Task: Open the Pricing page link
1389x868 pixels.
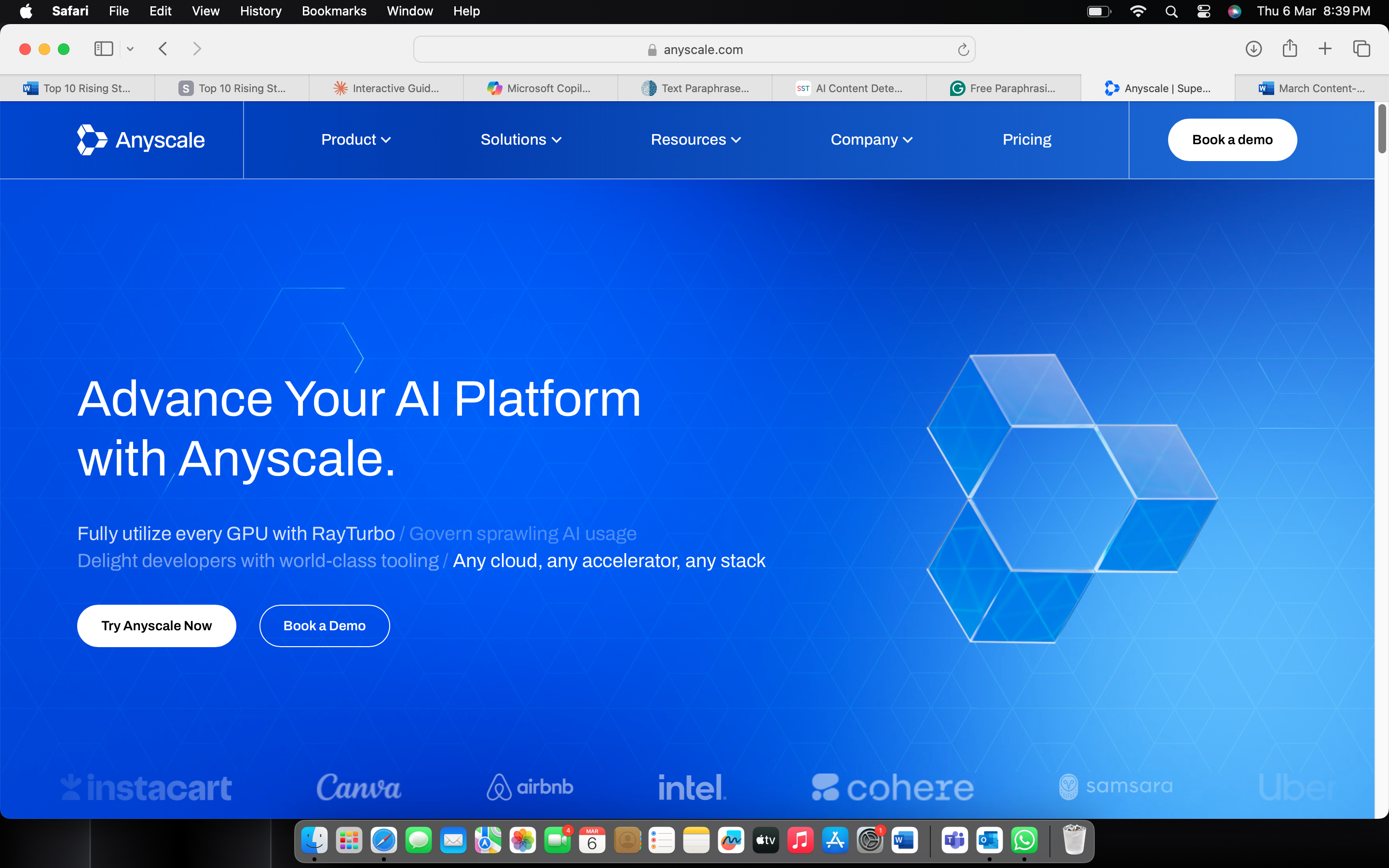Action: click(x=1027, y=139)
